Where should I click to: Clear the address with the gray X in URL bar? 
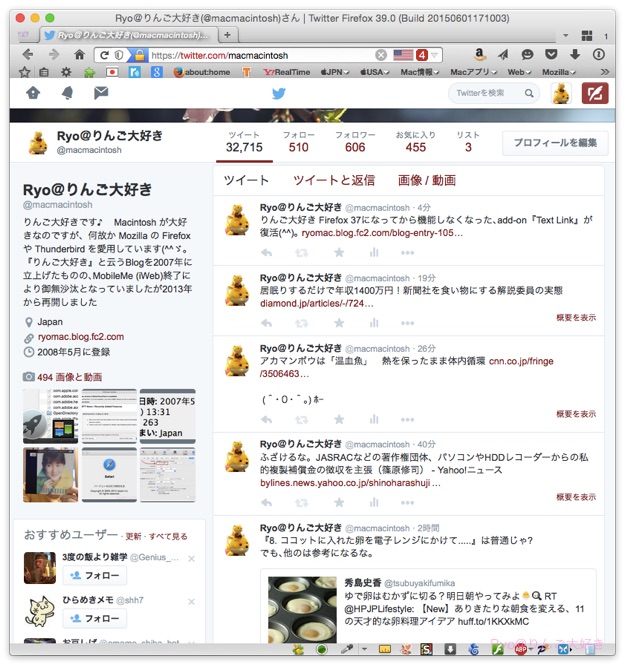(381, 55)
